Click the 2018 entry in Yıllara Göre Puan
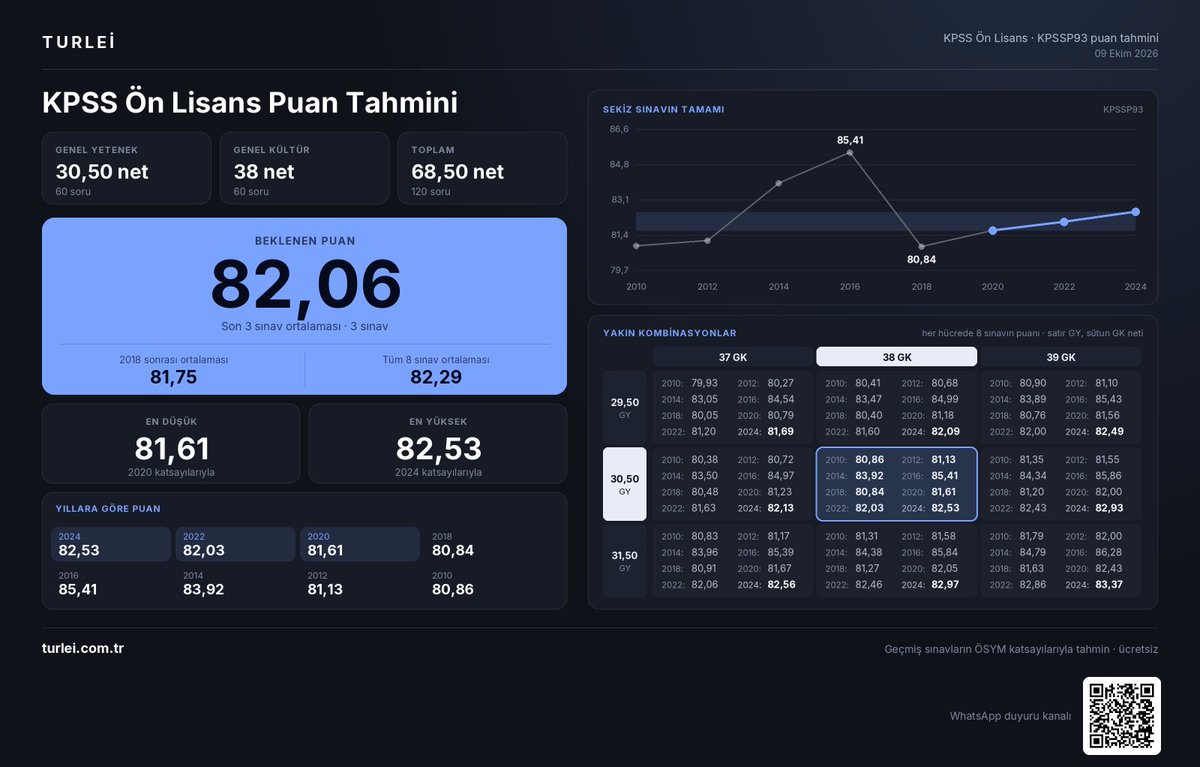Screen dimensions: 1200x767 [453, 544]
